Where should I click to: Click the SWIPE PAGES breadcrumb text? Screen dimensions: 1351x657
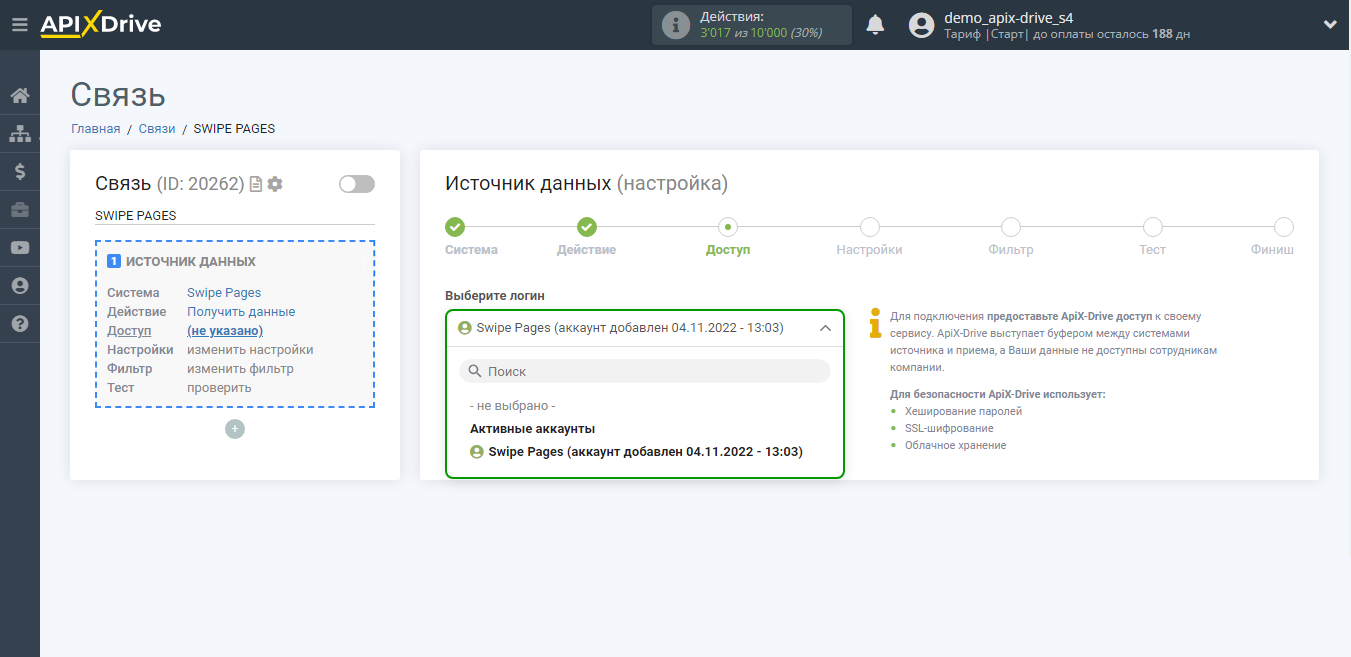click(234, 129)
